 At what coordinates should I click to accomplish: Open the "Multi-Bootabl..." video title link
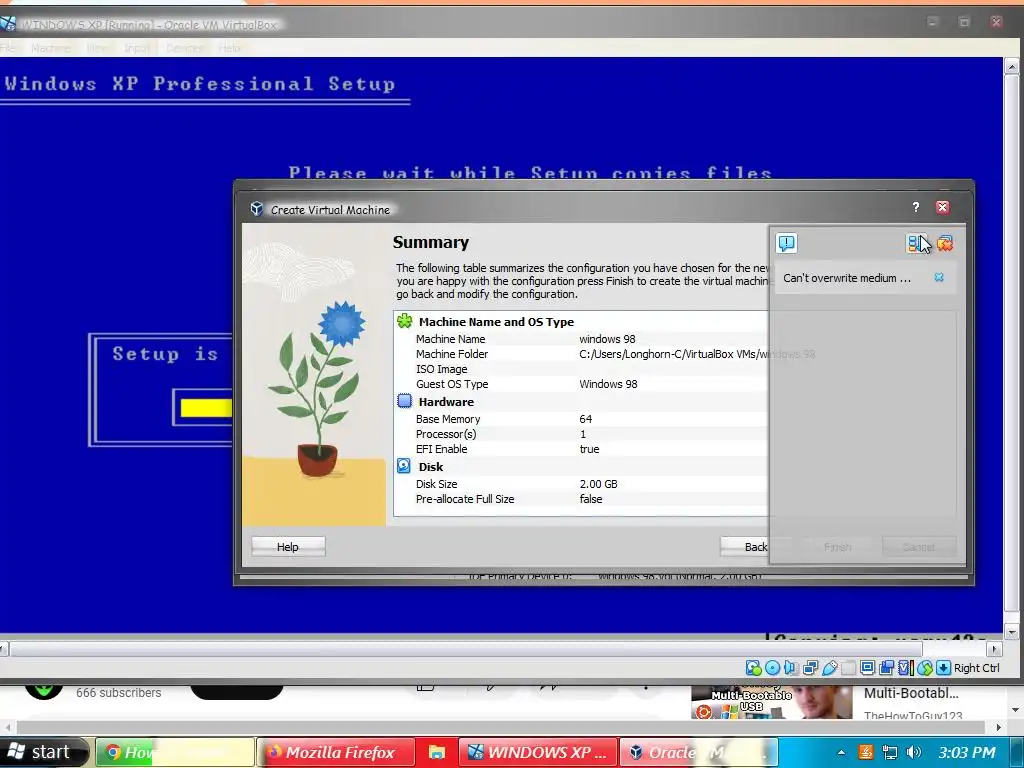point(911,694)
